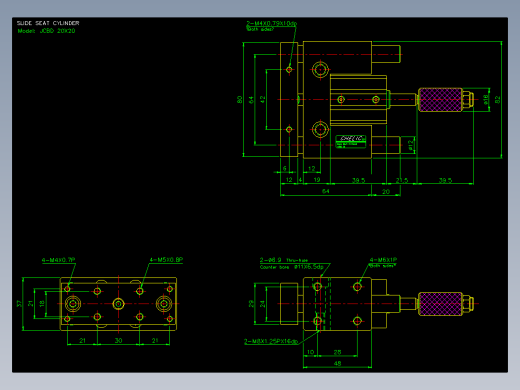The height and width of the screenshot is (390, 520).
Task: Select the "Model: JCBD 20X20" label
Action: click(46, 31)
